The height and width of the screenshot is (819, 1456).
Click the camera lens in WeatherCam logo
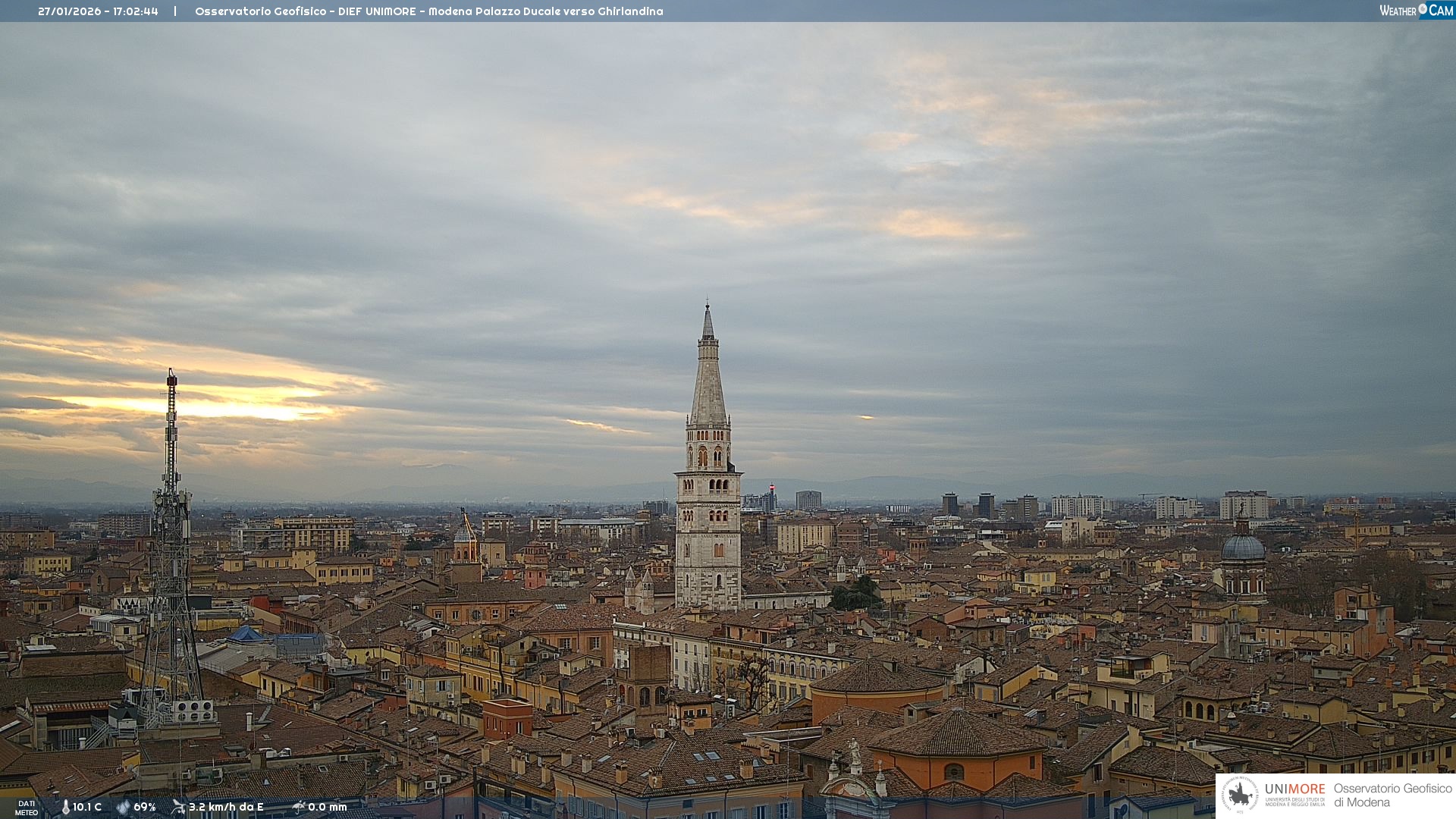click(x=1423, y=9)
